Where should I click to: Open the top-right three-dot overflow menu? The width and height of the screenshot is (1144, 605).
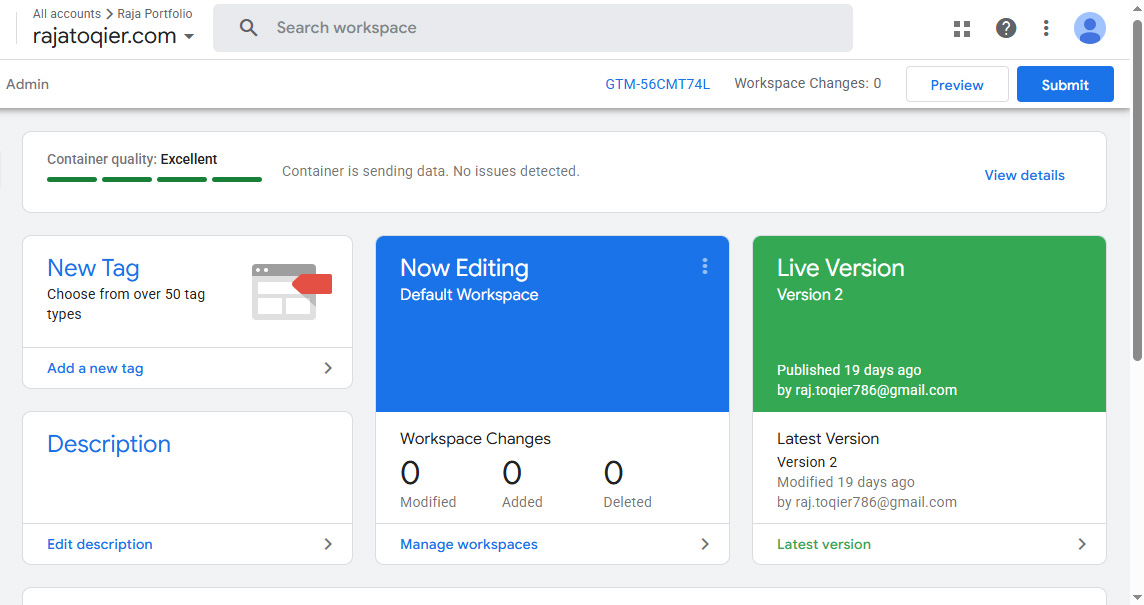[1045, 28]
